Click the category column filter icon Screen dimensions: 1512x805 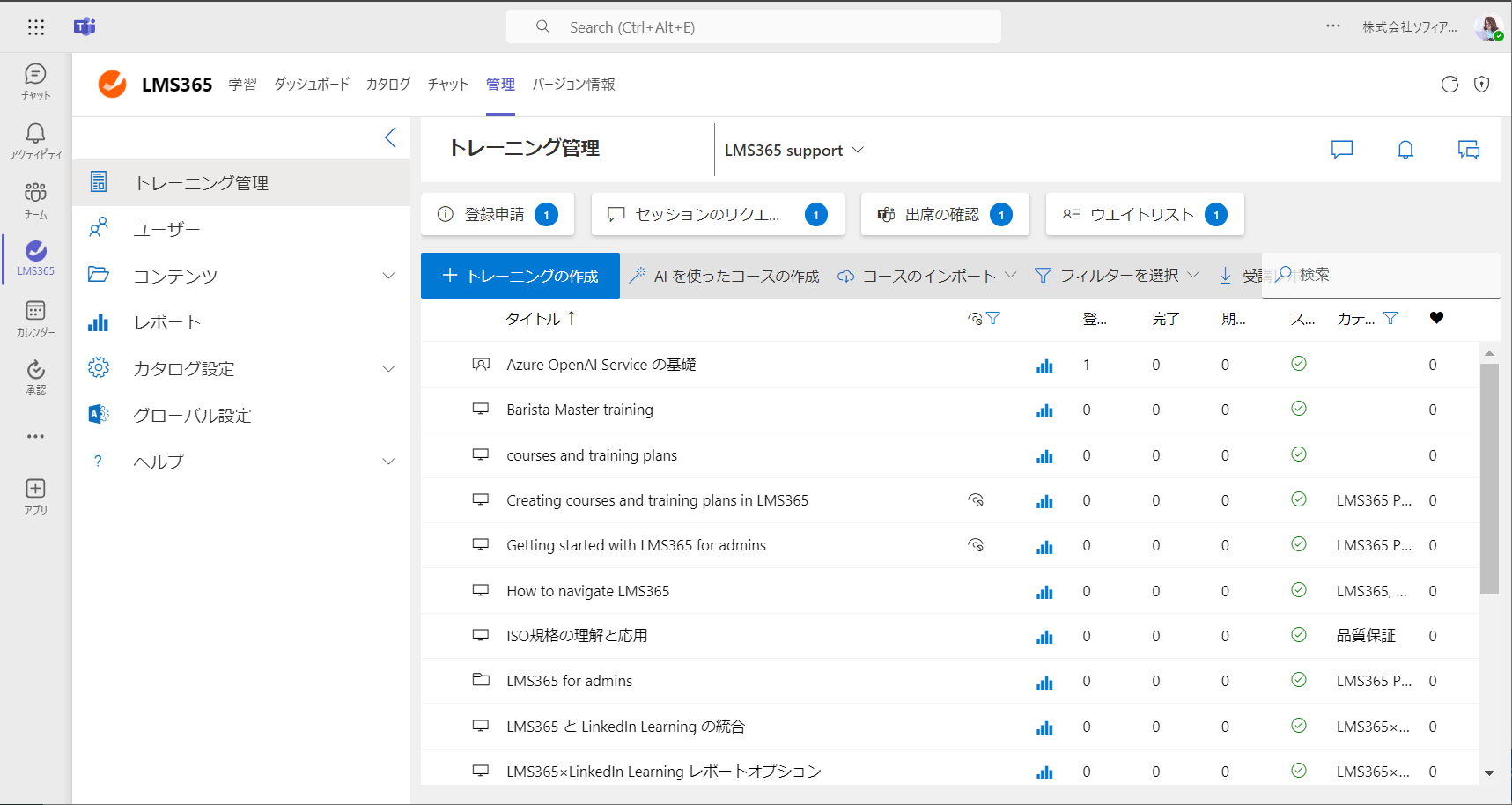coord(1390,318)
